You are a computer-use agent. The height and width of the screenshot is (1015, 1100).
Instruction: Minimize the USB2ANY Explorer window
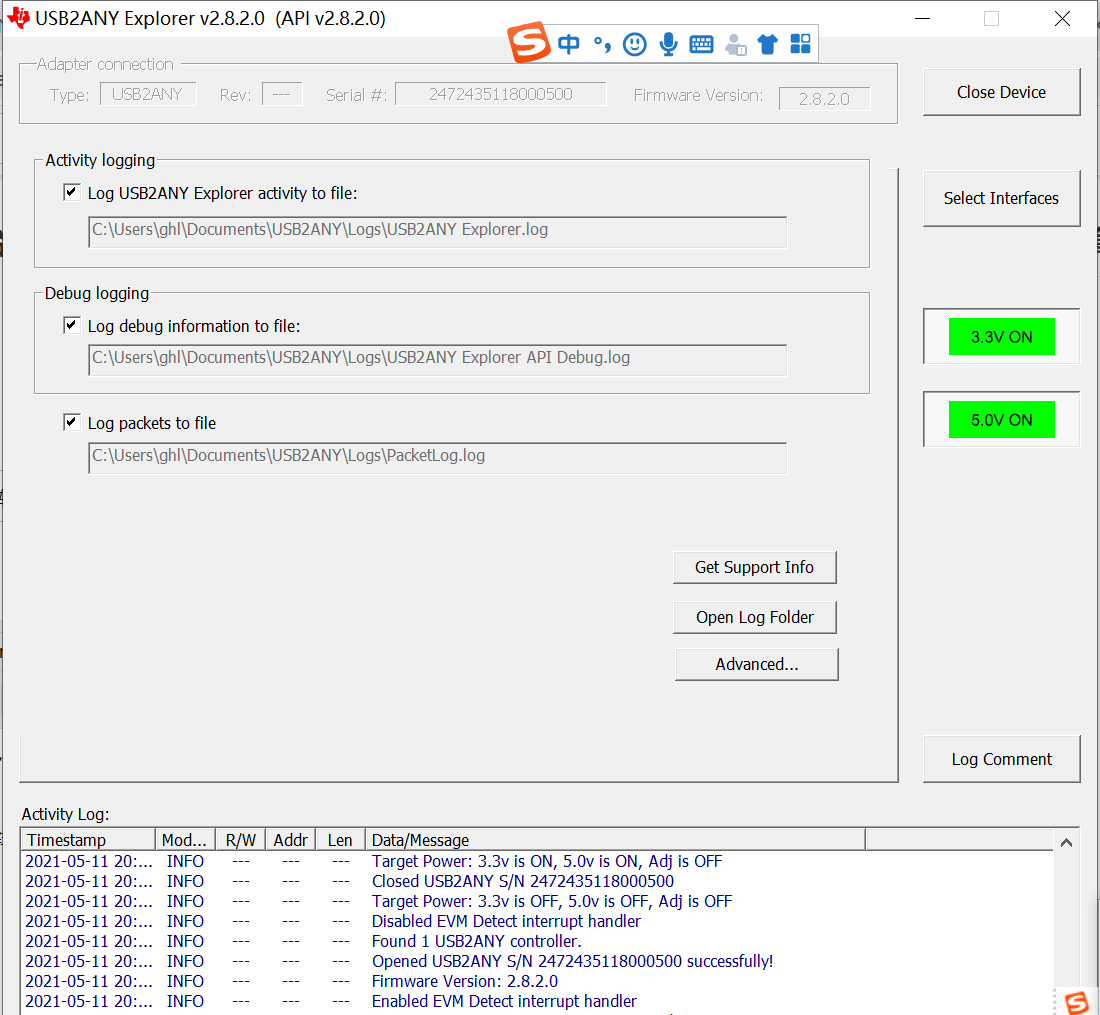click(x=923, y=18)
